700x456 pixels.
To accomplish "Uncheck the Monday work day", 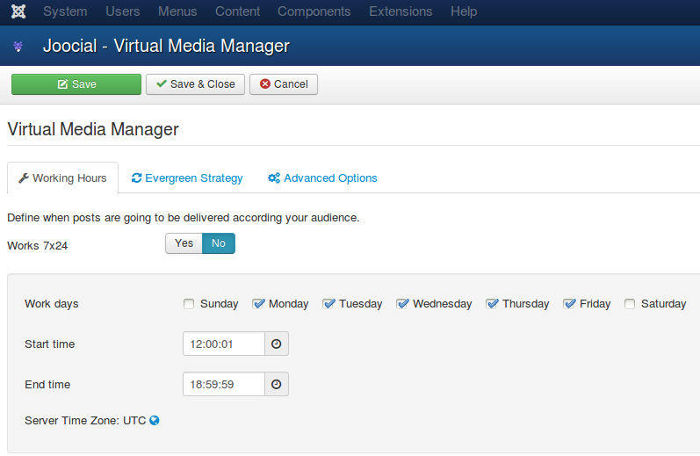I will [258, 304].
